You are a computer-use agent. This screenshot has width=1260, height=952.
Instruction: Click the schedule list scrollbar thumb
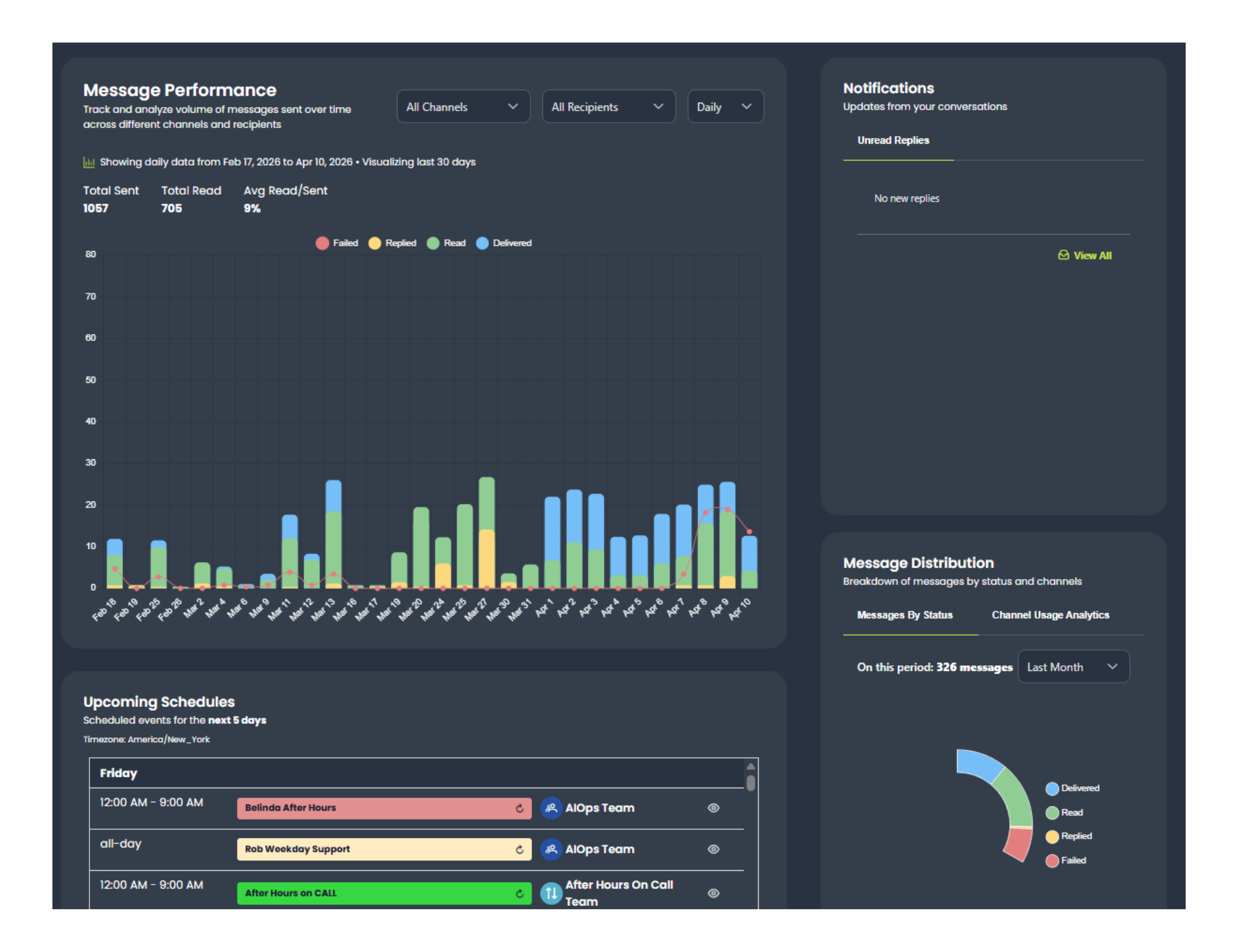click(750, 783)
